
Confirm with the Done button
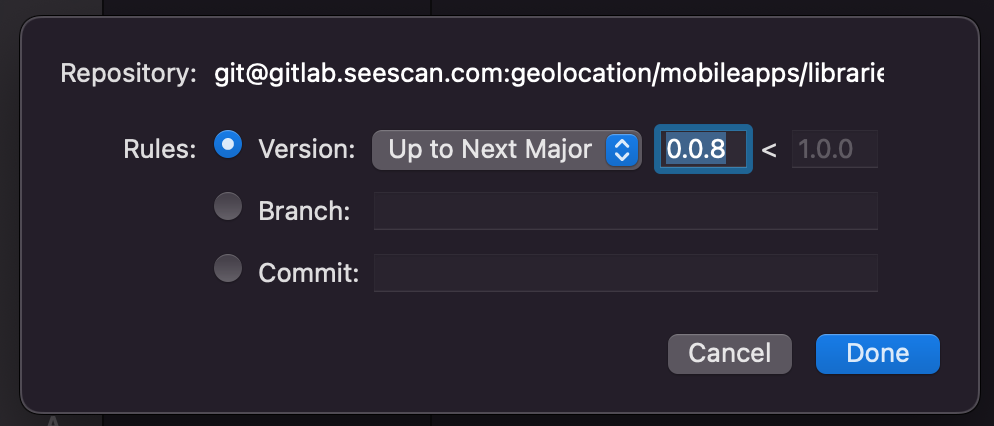877,353
